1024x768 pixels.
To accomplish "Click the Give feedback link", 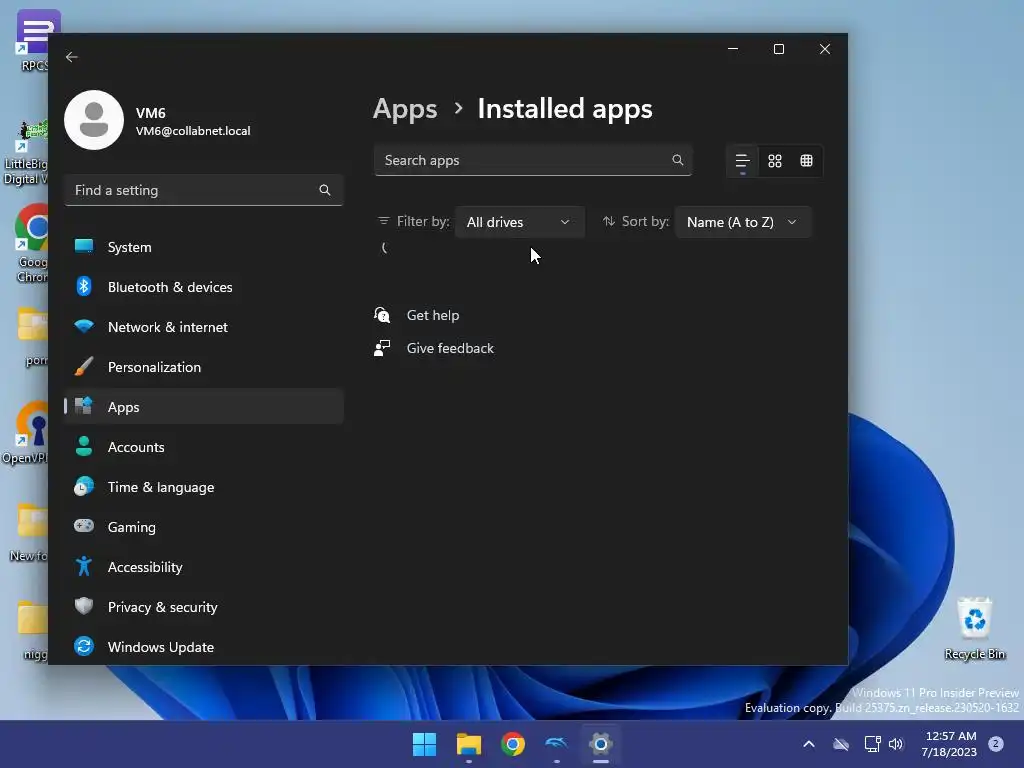I will (x=450, y=348).
